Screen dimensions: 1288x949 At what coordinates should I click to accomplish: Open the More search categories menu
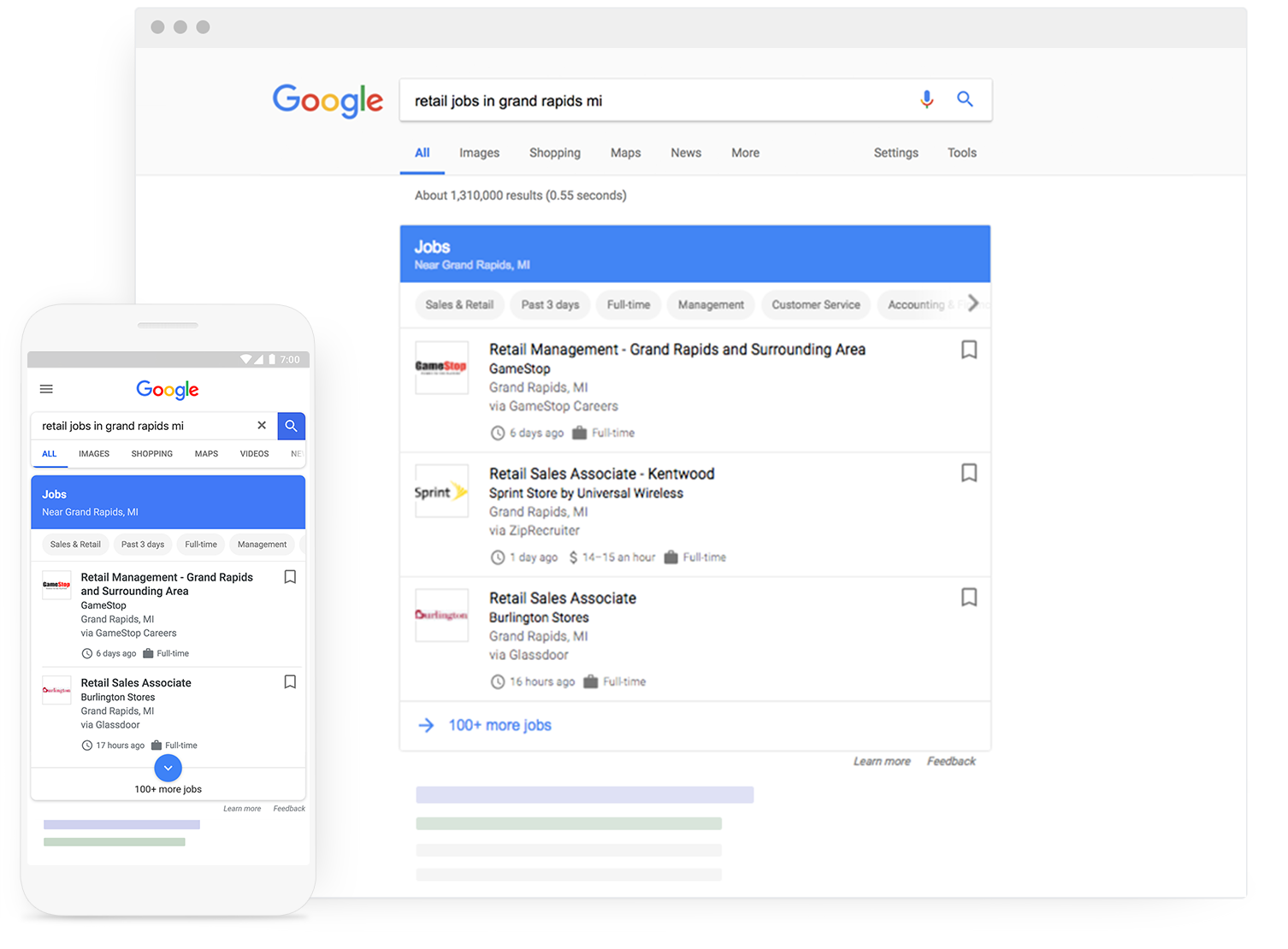pos(744,152)
